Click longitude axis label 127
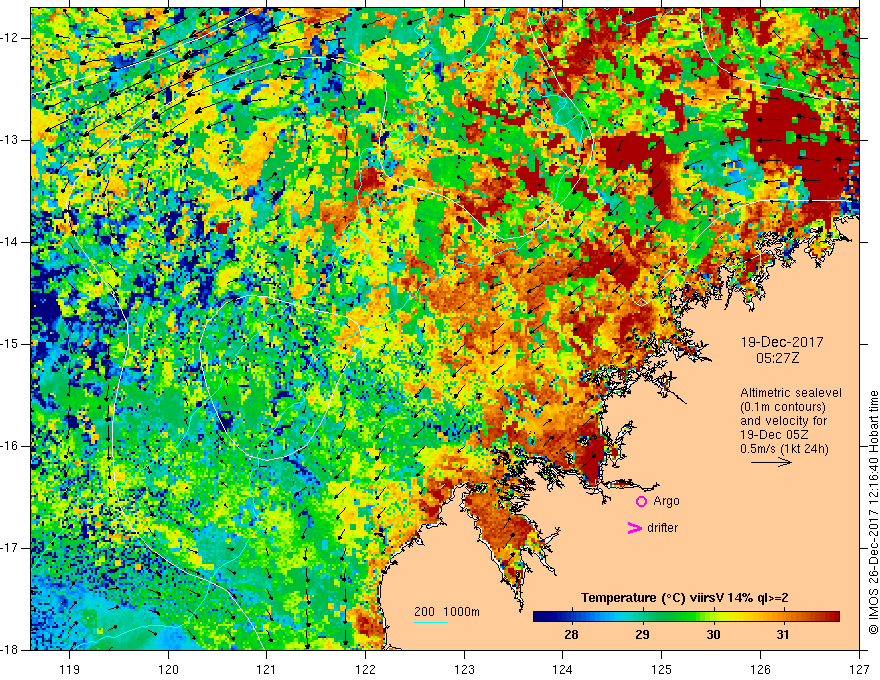Image resolution: width=880 pixels, height=680 pixels. (x=859, y=669)
